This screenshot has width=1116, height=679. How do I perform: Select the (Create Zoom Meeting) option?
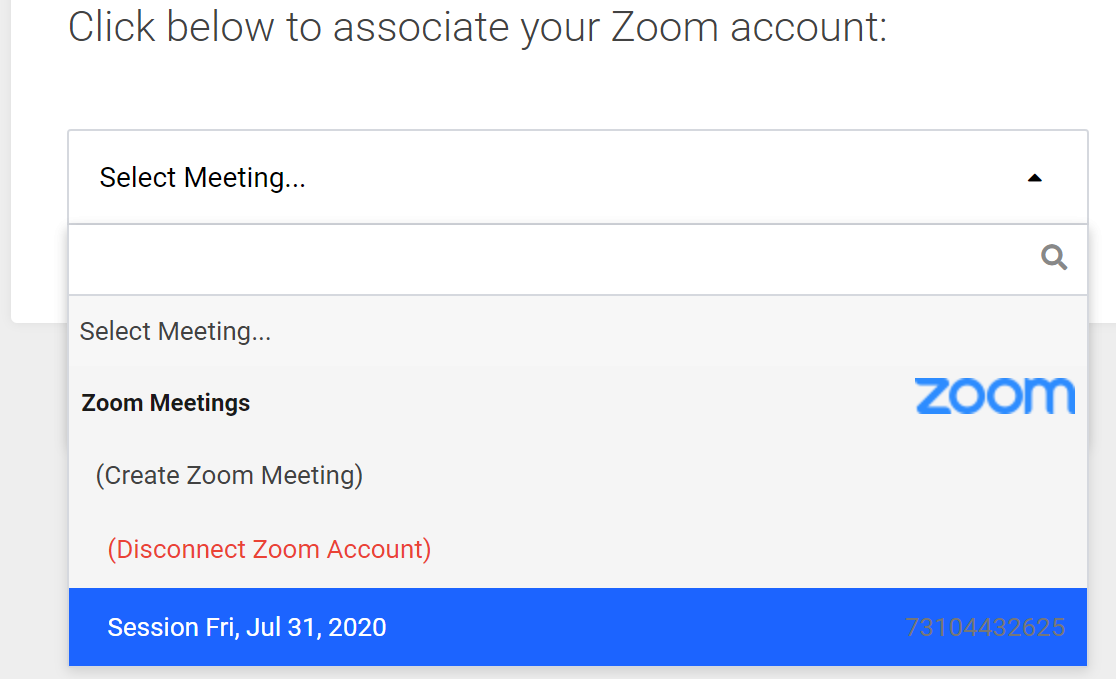[229, 474]
